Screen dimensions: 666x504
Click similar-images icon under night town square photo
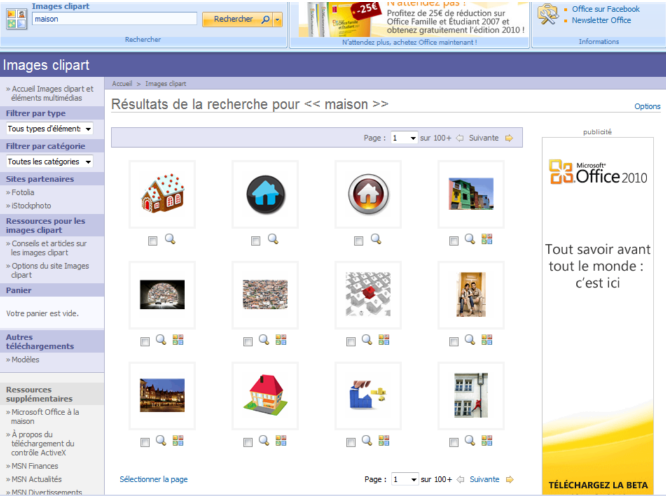click(178, 441)
